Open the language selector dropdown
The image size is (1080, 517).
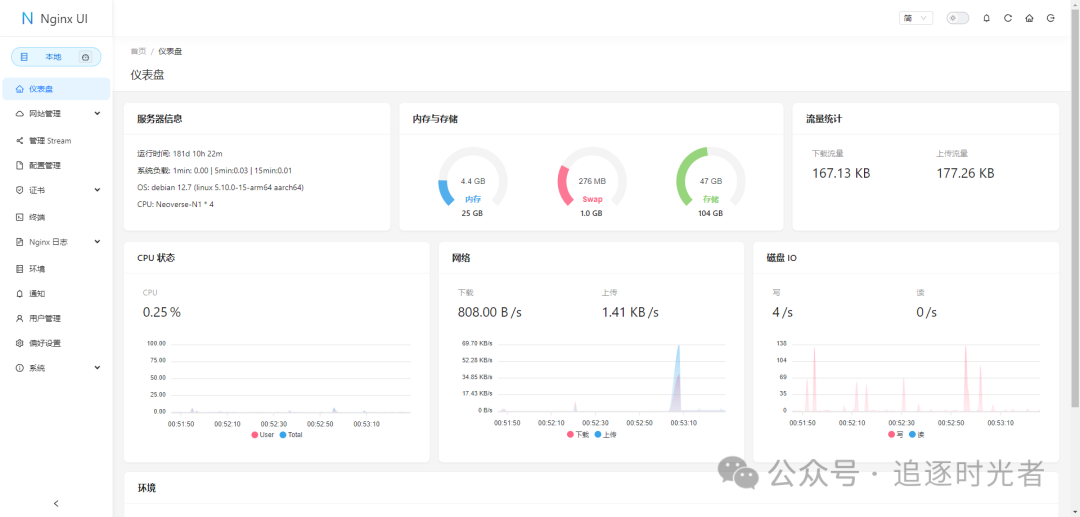(915, 18)
